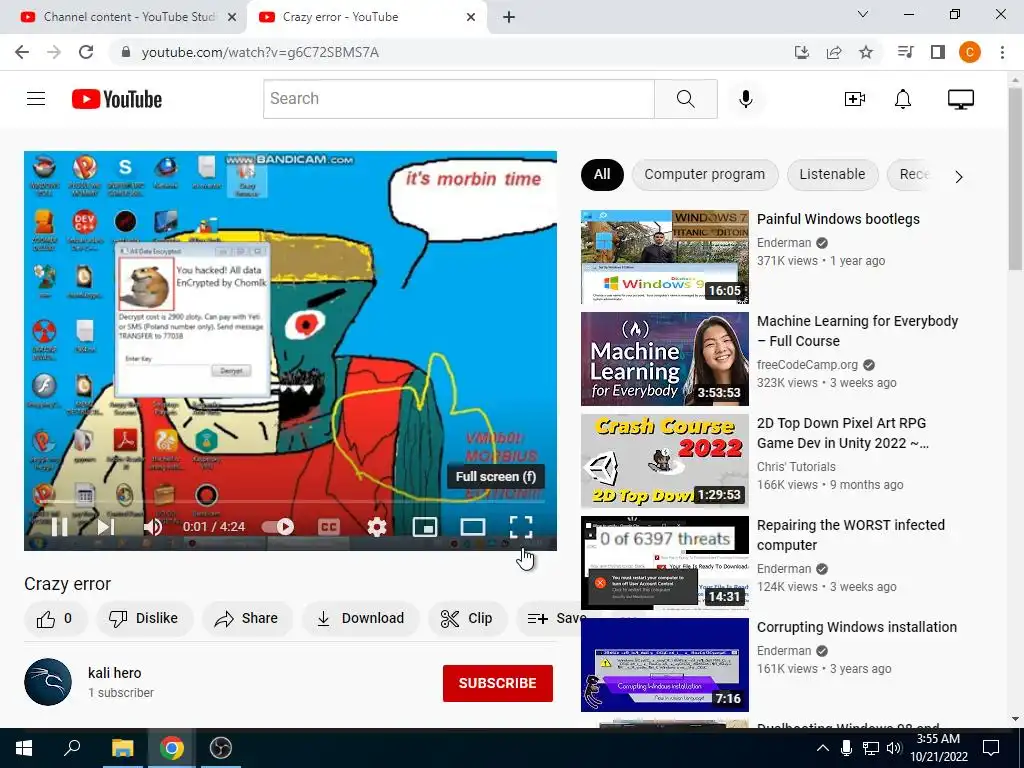Click the share page icon in address bar
Screen dimensions: 1024x768
[834, 52]
